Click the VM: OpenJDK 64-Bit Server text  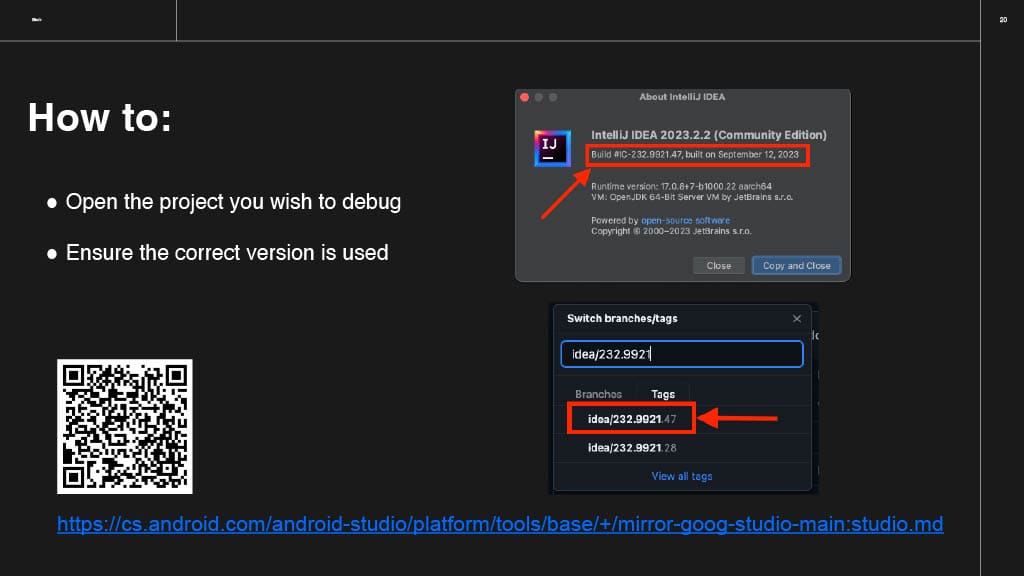[x=692, y=197]
